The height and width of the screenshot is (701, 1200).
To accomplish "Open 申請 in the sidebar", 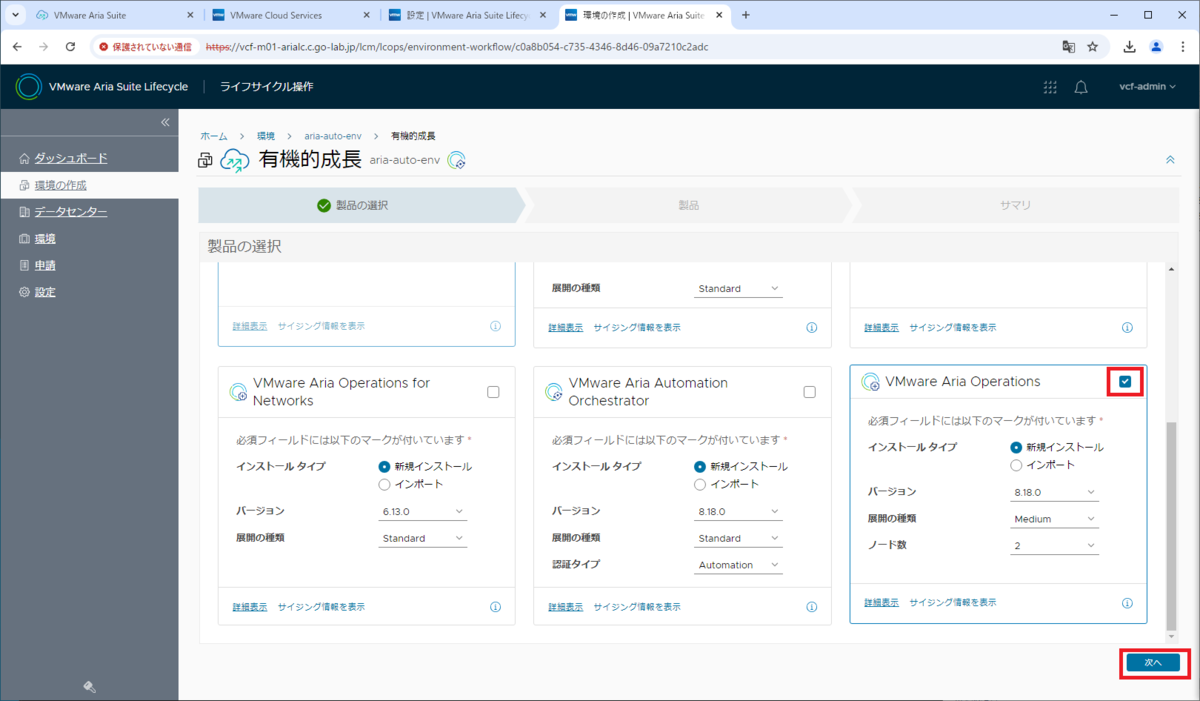I will tap(45, 266).
